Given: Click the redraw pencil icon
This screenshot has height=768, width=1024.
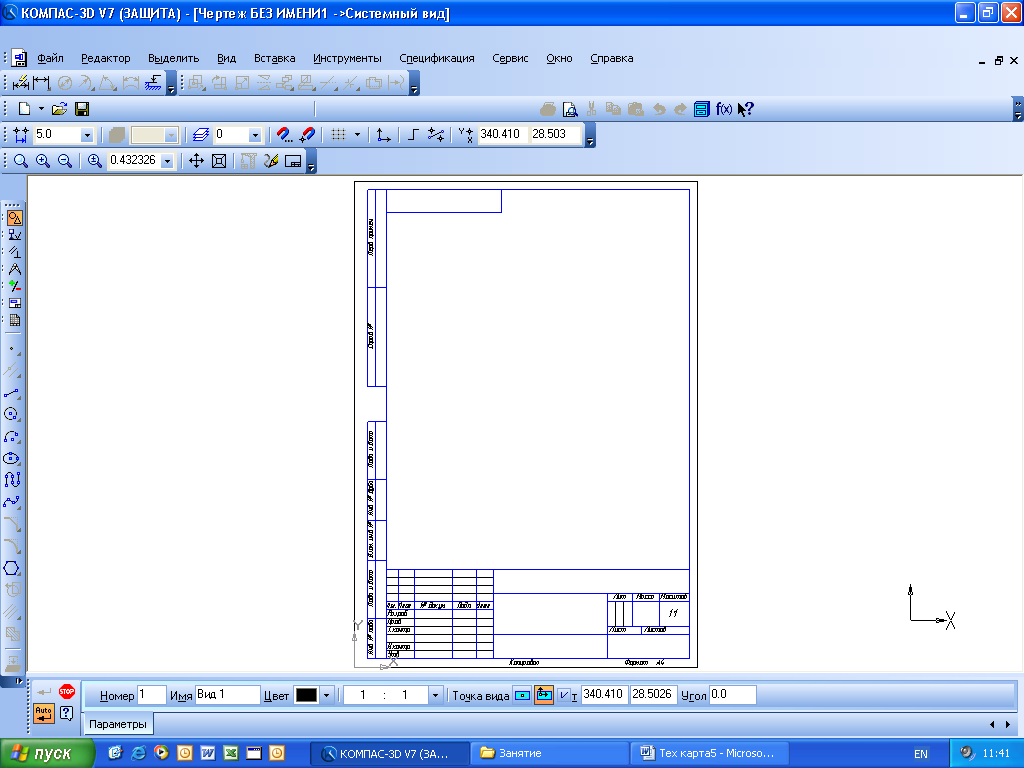Looking at the screenshot, I should tap(271, 161).
